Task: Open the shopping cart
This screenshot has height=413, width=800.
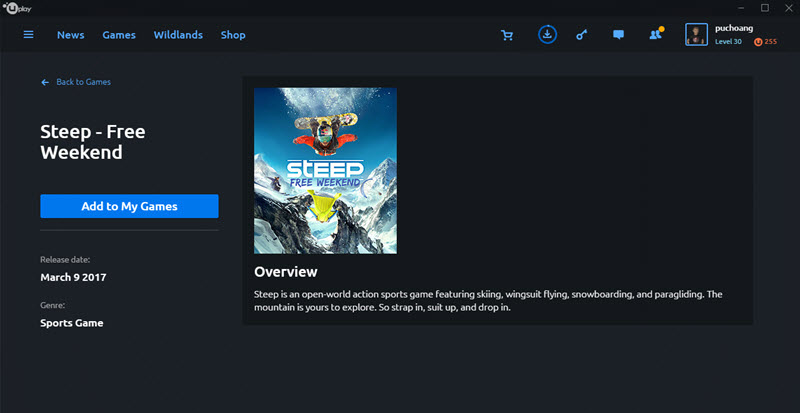Action: coord(507,35)
